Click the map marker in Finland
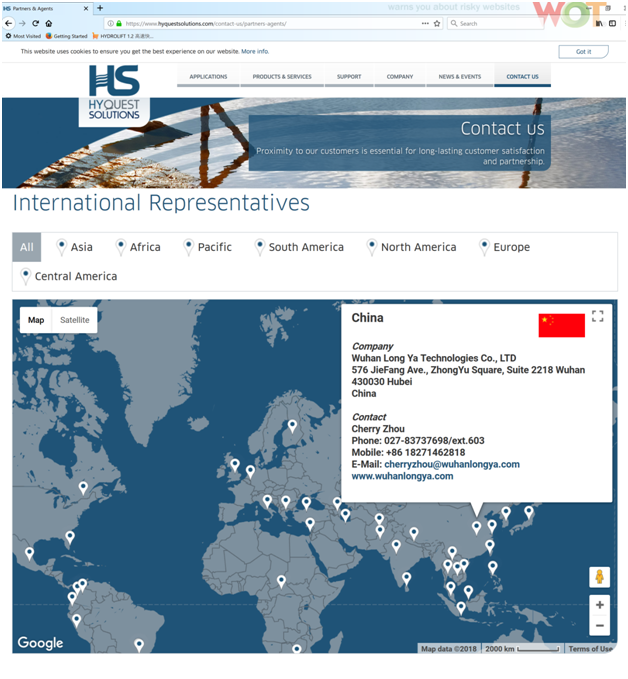Screen dimensions: 628x679 tap(292, 426)
